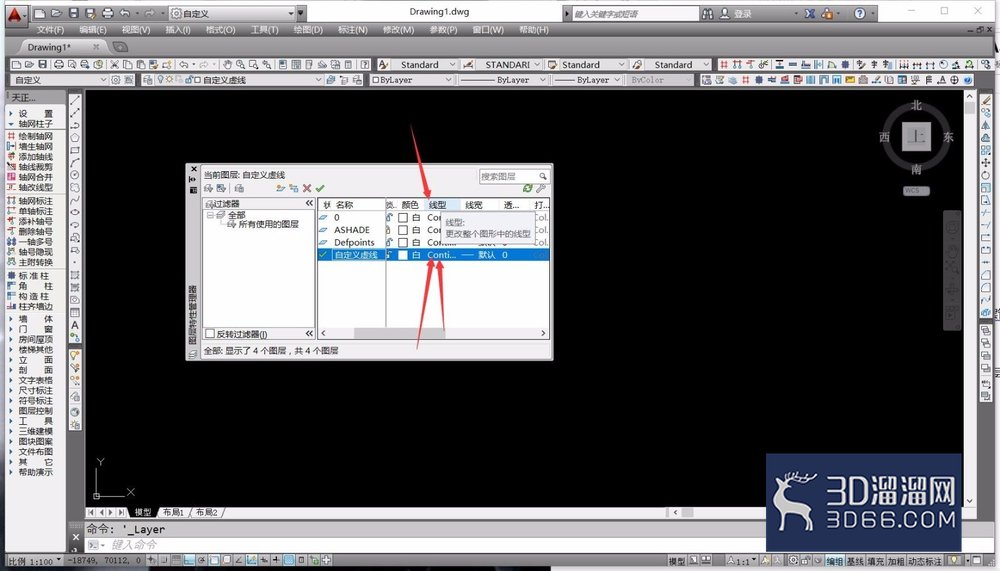Tick the 反转过滤器(I) checkbox
This screenshot has width=1000, height=571.
click(x=210, y=334)
